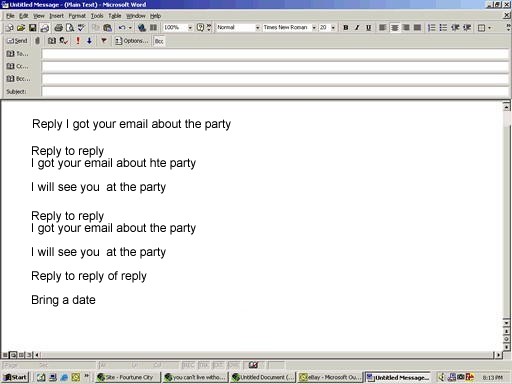
Task: Click the vertical scrollbar up arrow
Action: pos(506,107)
